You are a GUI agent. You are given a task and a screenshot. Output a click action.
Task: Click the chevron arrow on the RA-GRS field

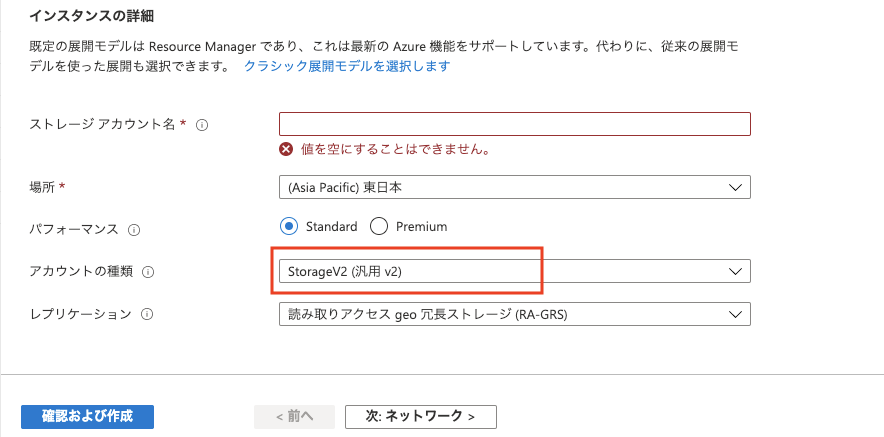[x=735, y=315]
